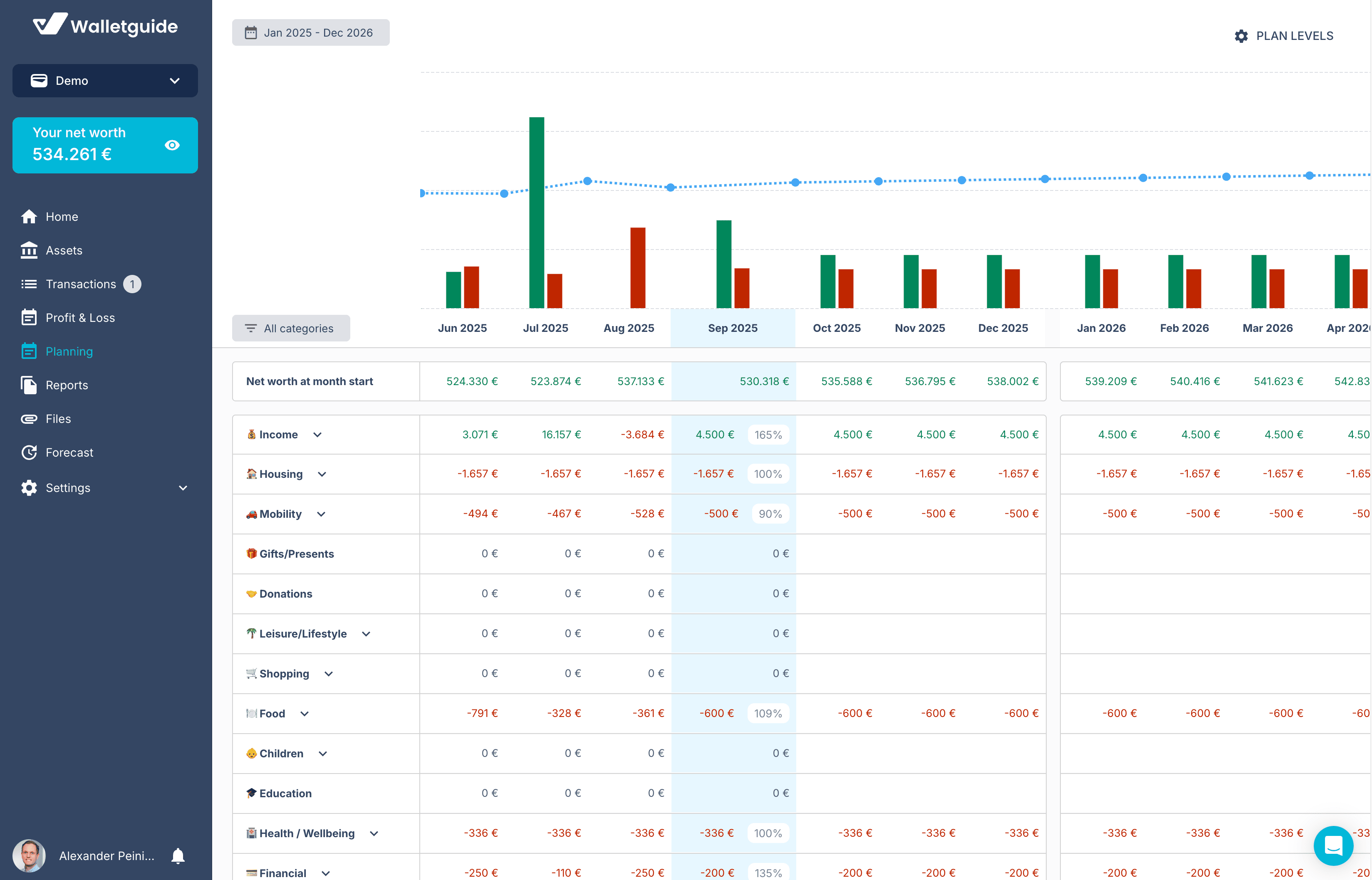Screen dimensions: 1372x880
Task: Expand the Settings submenu chevron
Action: (183, 488)
